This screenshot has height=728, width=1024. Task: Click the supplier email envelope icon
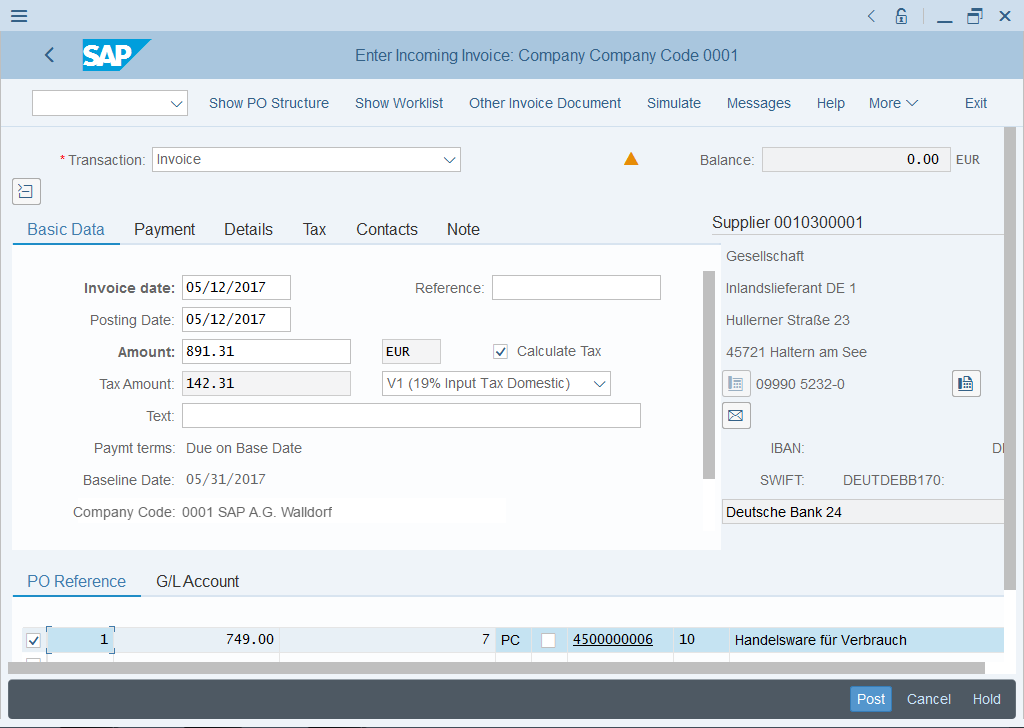(x=736, y=415)
